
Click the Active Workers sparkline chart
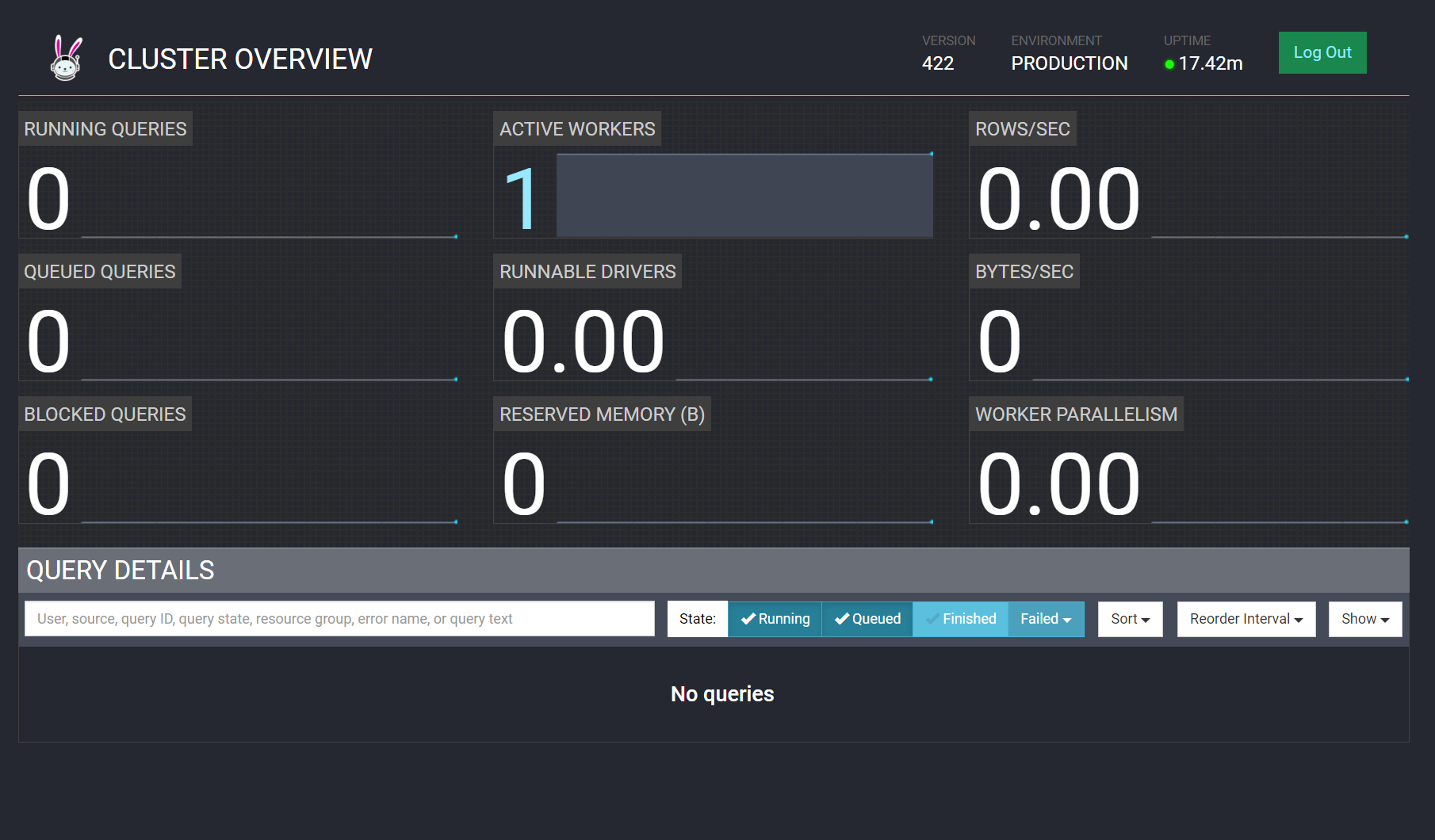tap(744, 195)
